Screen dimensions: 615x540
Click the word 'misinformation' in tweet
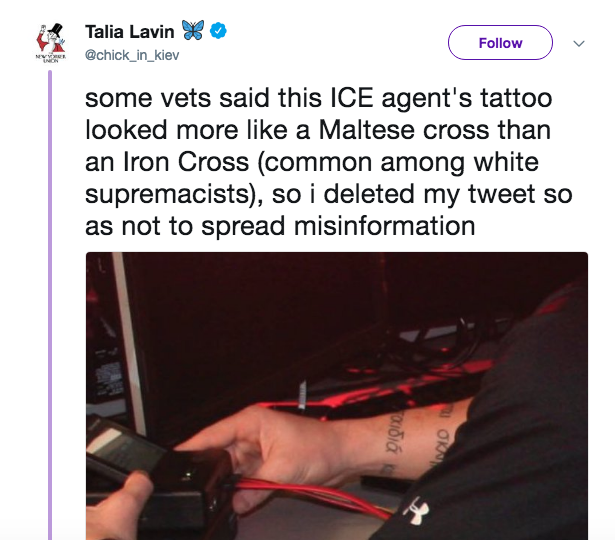384,226
